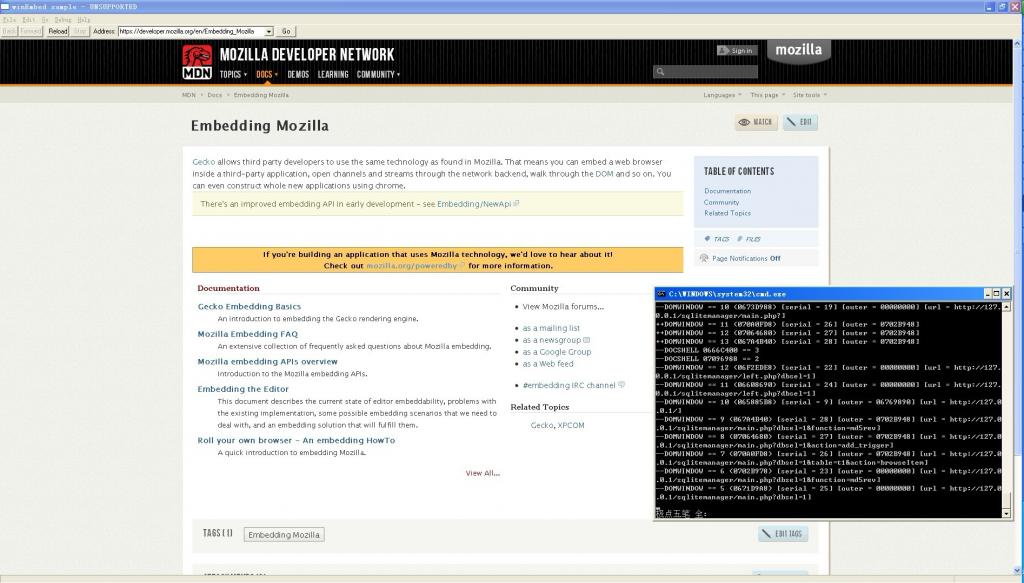Open the address bar history dropdown arrow
This screenshot has height=583, width=1024.
[x=269, y=31]
